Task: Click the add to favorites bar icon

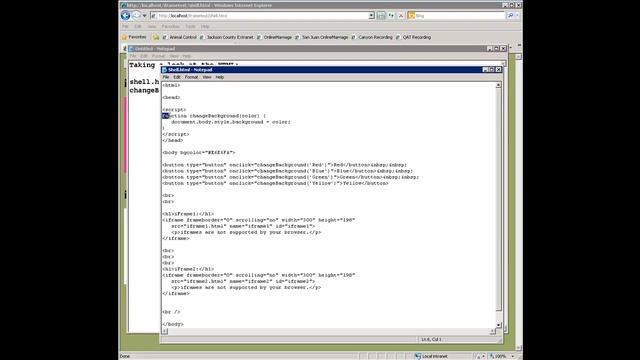Action: coord(156,37)
